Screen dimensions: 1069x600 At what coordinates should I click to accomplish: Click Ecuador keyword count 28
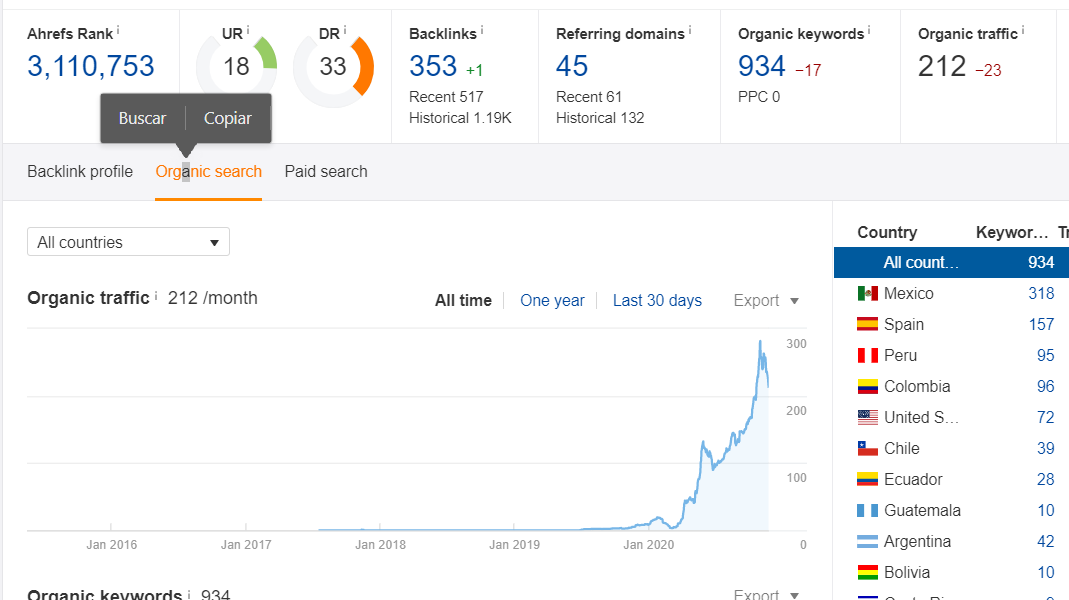point(1045,479)
